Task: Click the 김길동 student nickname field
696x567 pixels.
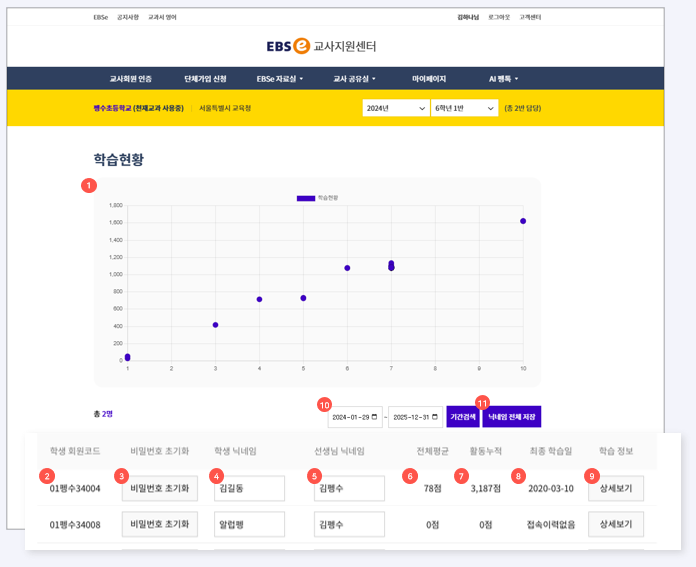Action: click(x=249, y=488)
